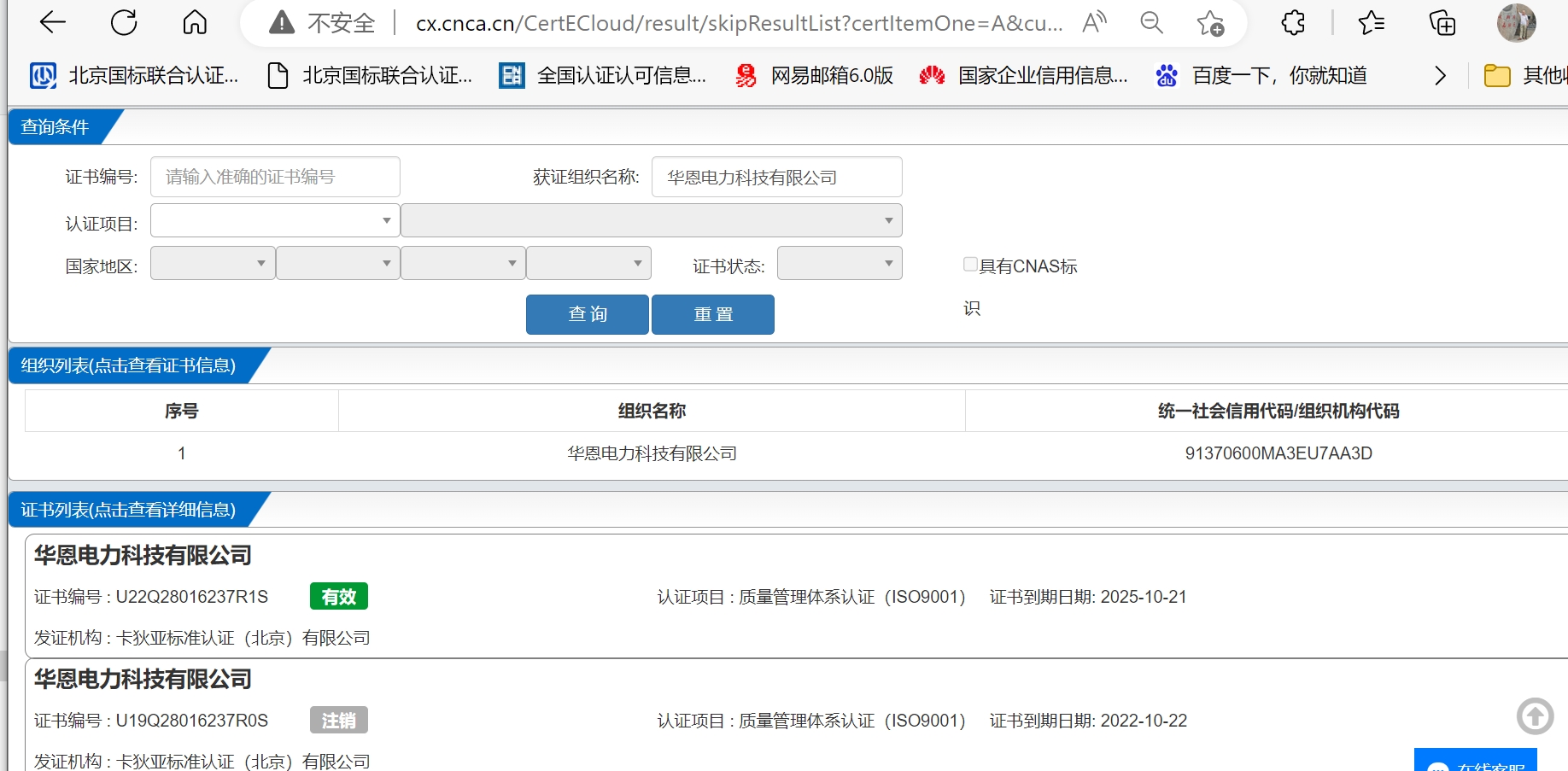Open the 在线客服 chat widget

coord(1476,762)
